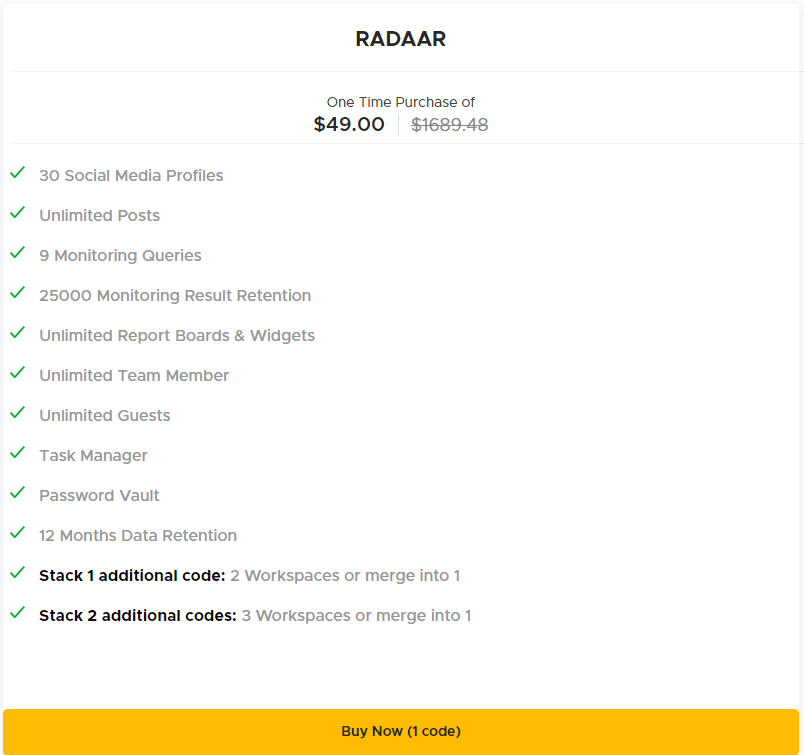This screenshot has width=804, height=755.
Task: Click the RADAAR product title
Action: click(400, 39)
